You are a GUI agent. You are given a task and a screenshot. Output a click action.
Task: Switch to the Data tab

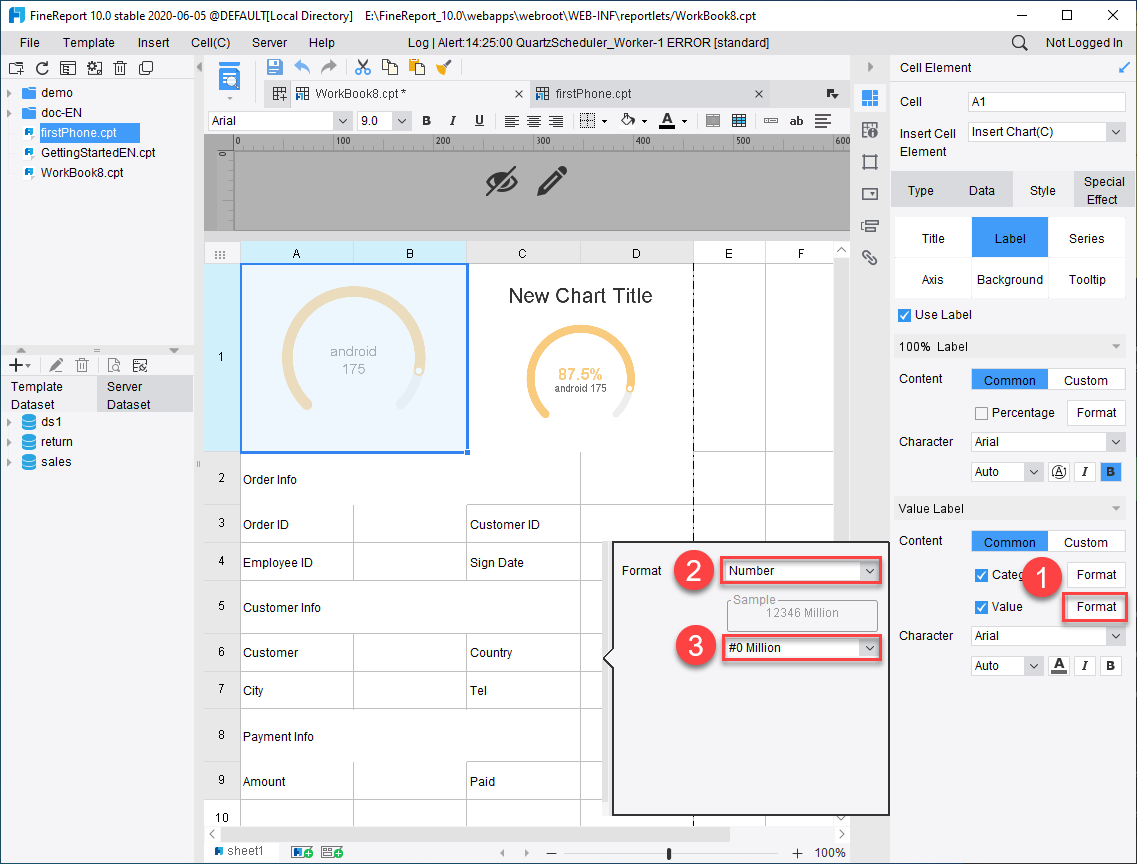(981, 191)
